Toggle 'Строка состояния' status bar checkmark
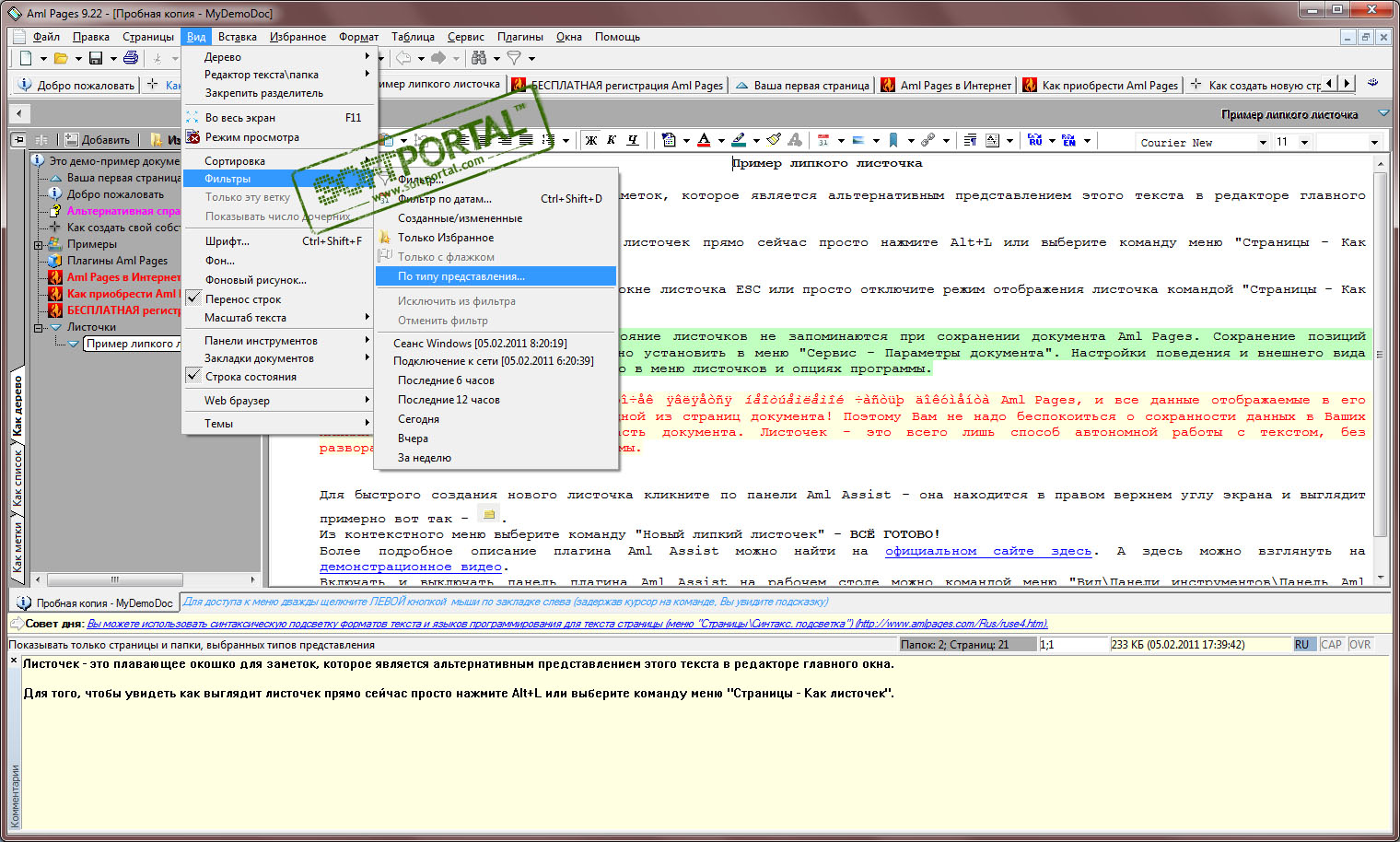Screen dimensions: 1400x842 click(193, 376)
